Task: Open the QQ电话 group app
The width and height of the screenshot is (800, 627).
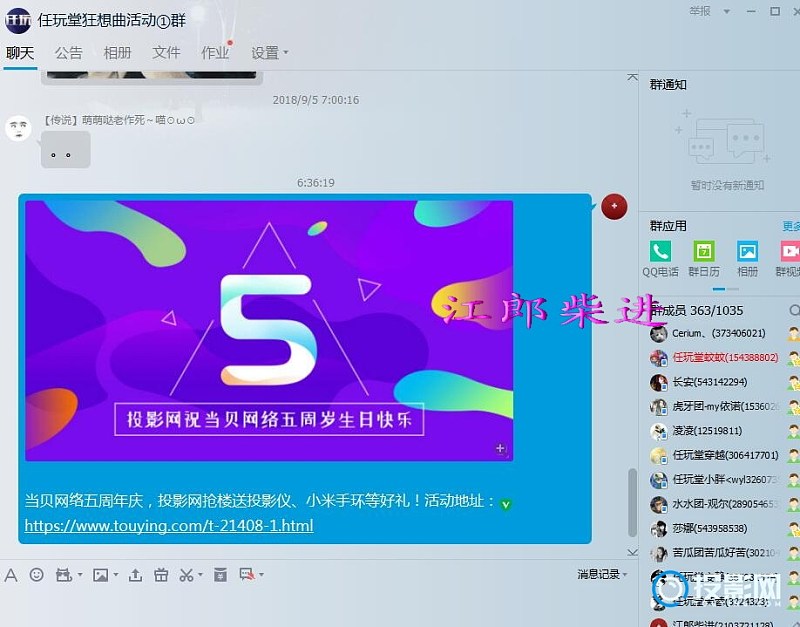Action: pos(660,252)
